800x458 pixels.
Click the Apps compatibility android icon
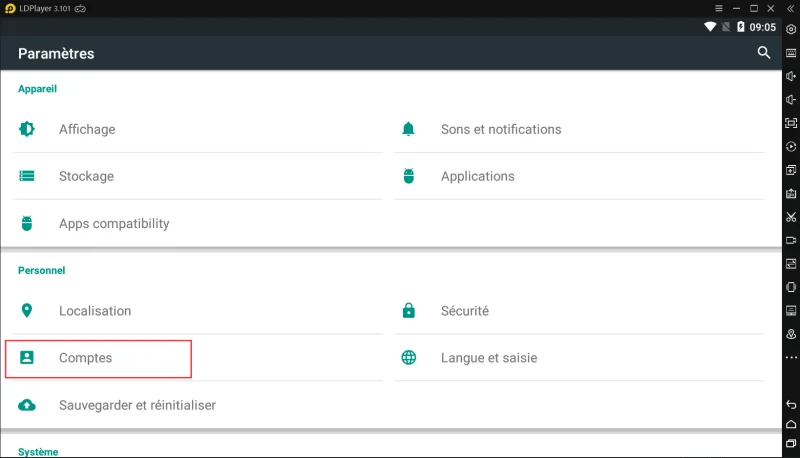click(27, 223)
